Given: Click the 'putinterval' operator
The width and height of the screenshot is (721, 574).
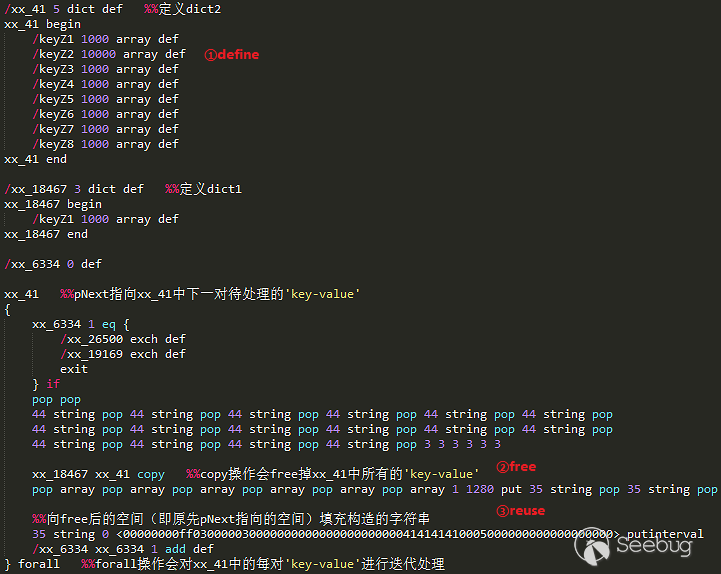Looking at the screenshot, I should 665,534.
